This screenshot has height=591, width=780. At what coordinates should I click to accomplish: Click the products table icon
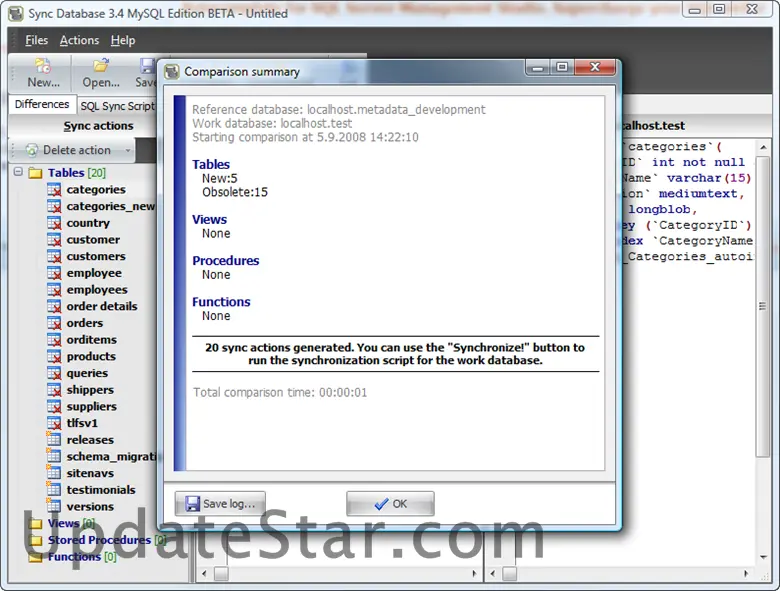tap(54, 356)
